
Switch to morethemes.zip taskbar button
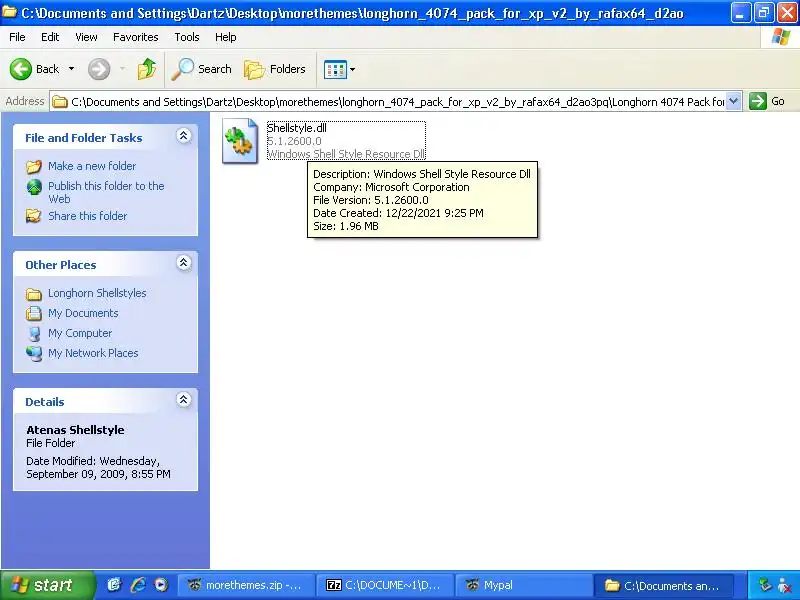[244, 585]
